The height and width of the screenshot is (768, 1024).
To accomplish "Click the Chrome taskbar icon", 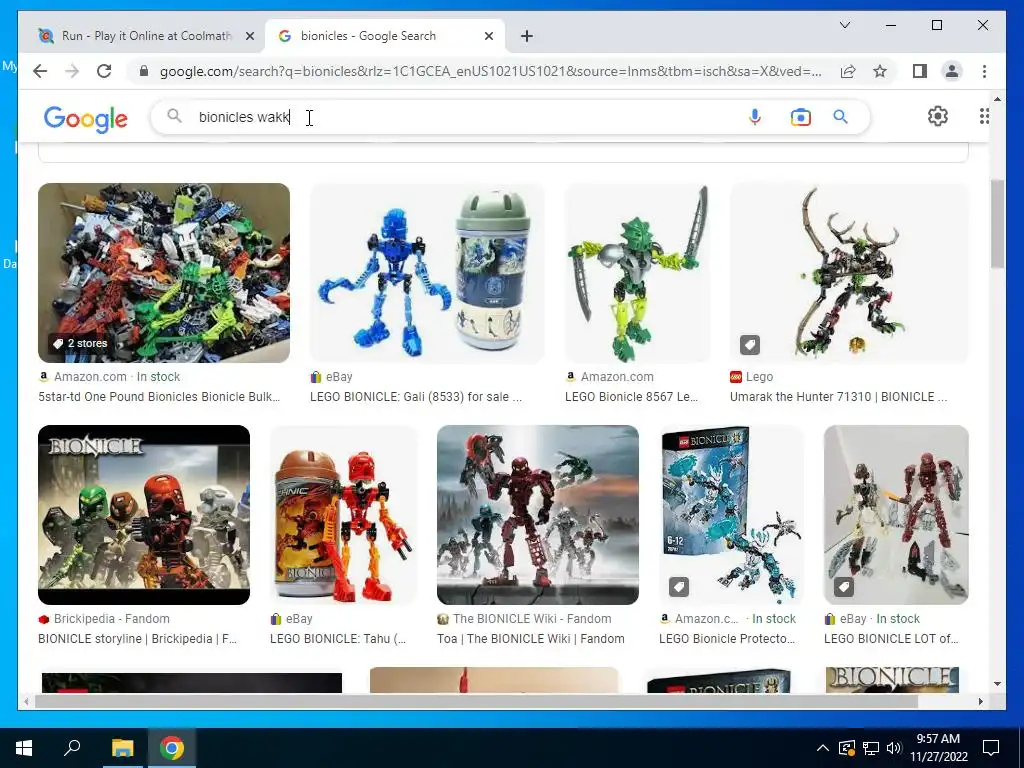I will [172, 748].
